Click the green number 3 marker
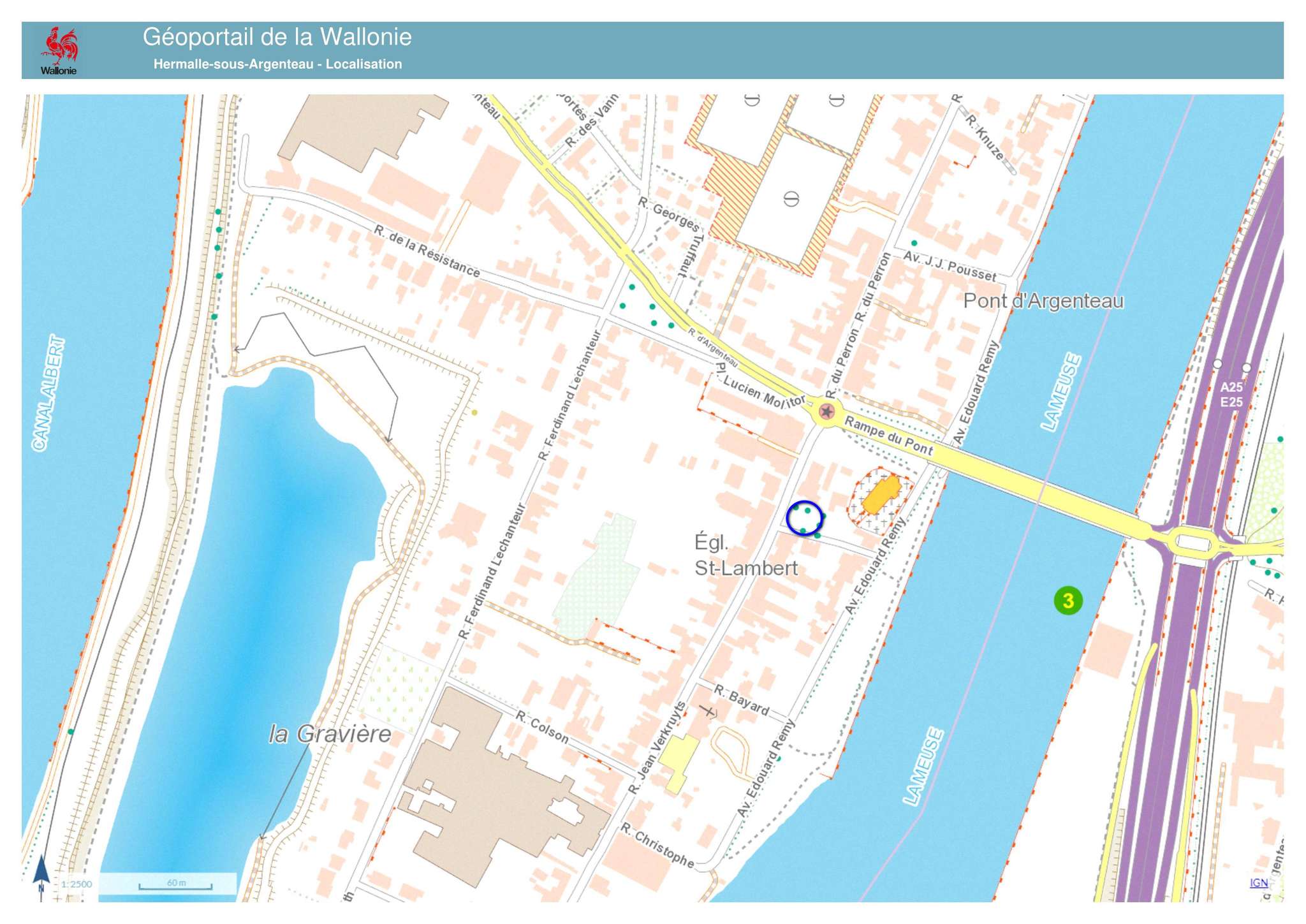This screenshot has height=924, width=1306. 1068,601
